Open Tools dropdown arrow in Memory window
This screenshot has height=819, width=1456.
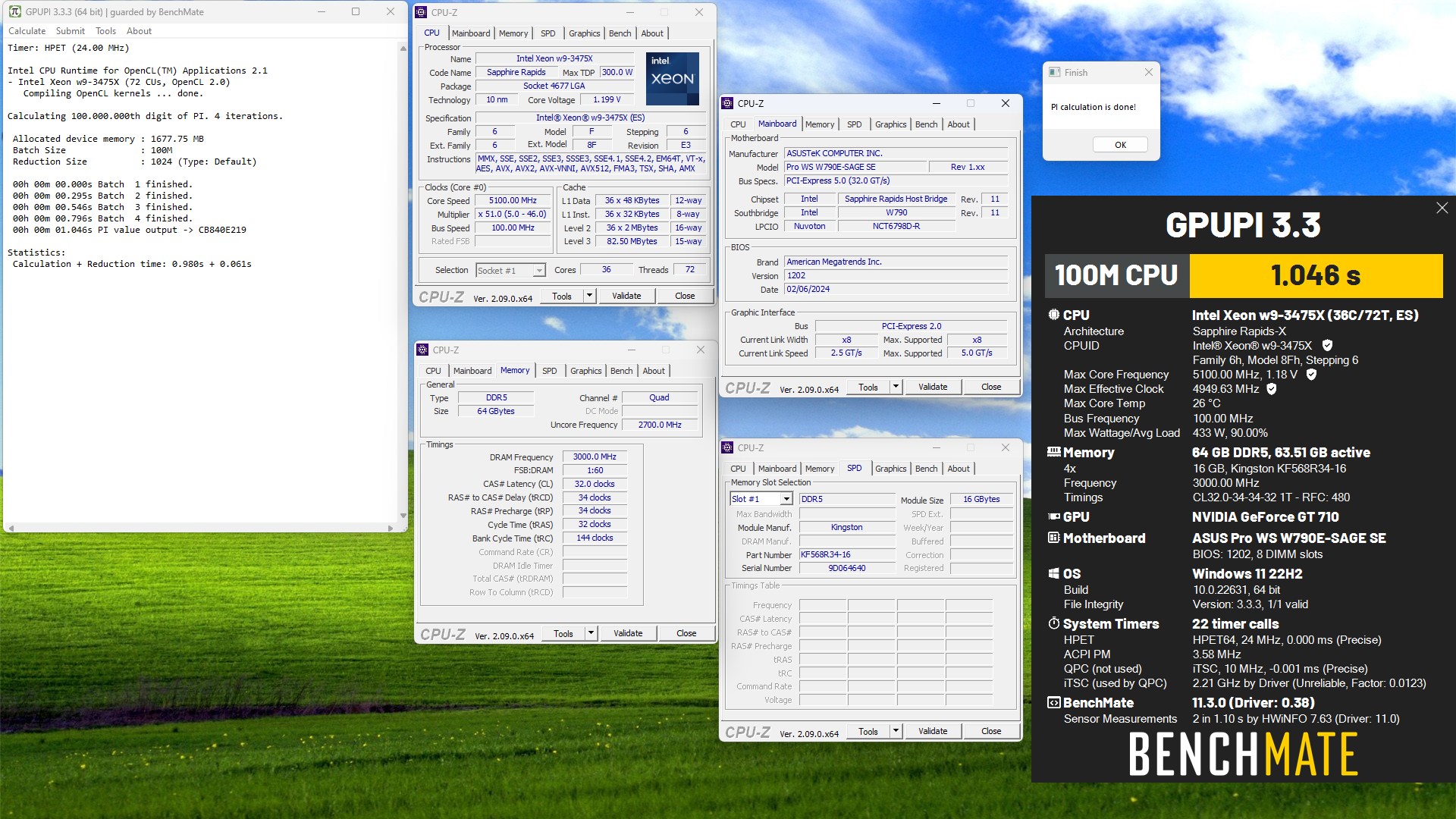point(591,633)
